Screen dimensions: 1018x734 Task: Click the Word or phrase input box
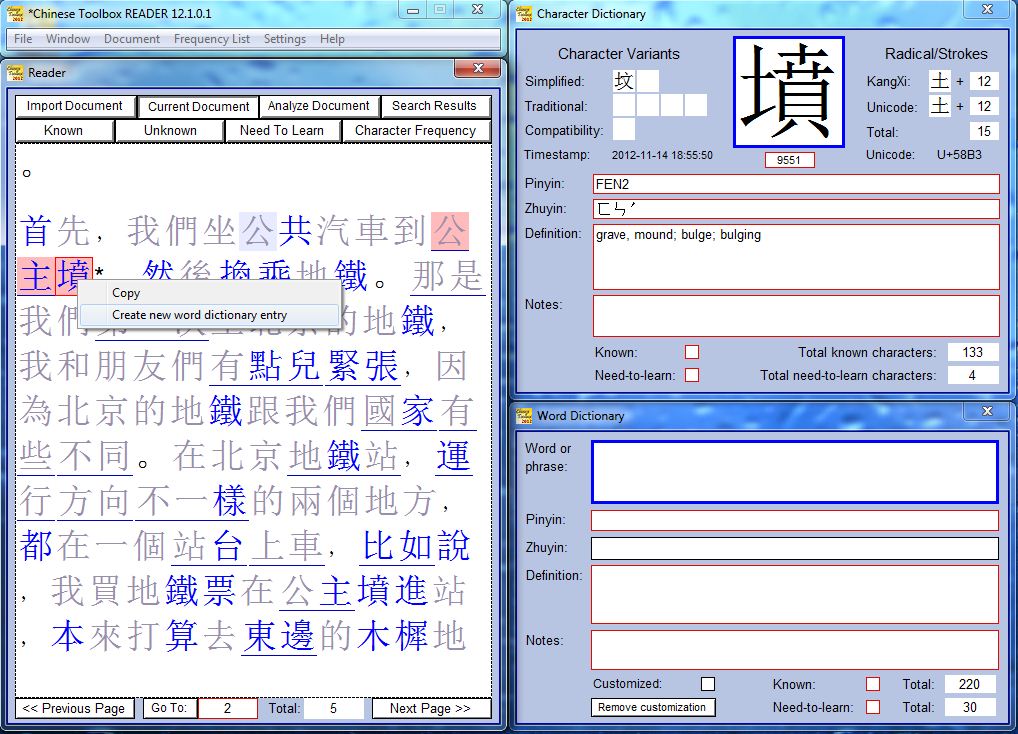(794, 471)
